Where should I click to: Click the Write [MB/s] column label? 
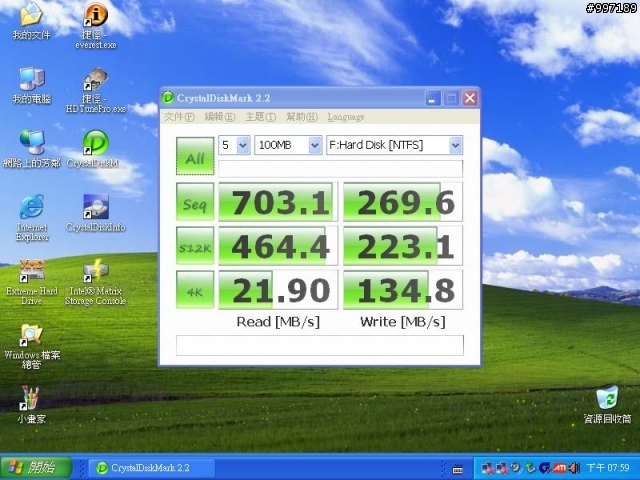(403, 322)
